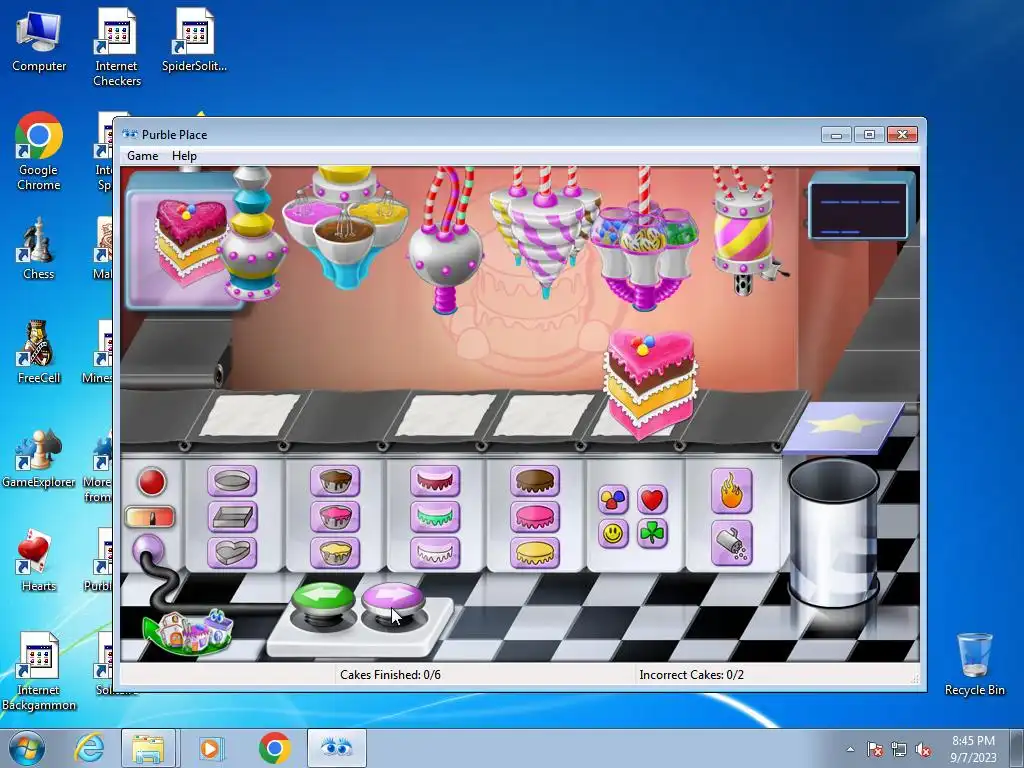Choose chocolate cake batter button
The height and width of the screenshot is (768, 1024).
[x=334, y=481]
